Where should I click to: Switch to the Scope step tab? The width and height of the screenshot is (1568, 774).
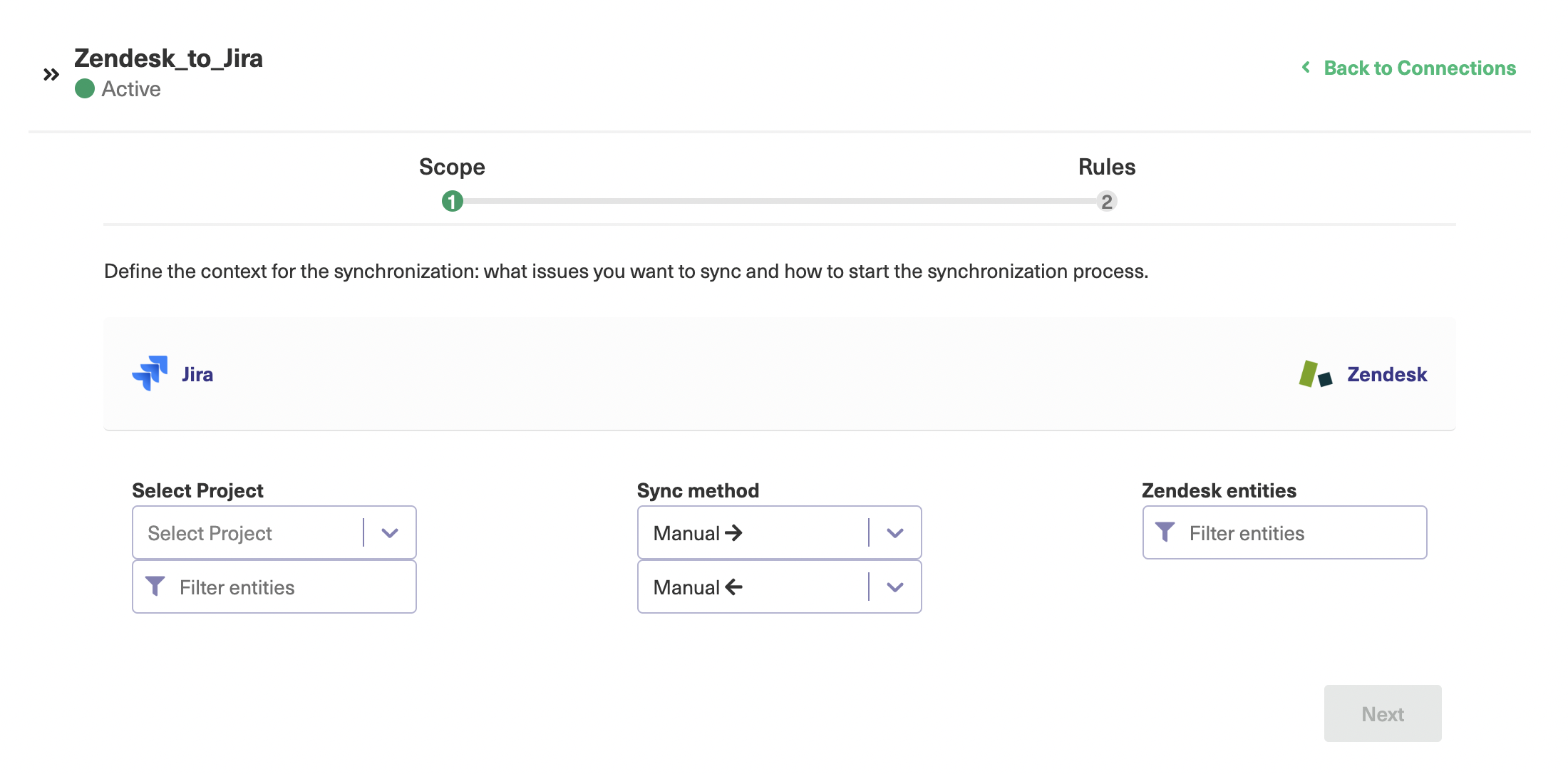coord(452,167)
